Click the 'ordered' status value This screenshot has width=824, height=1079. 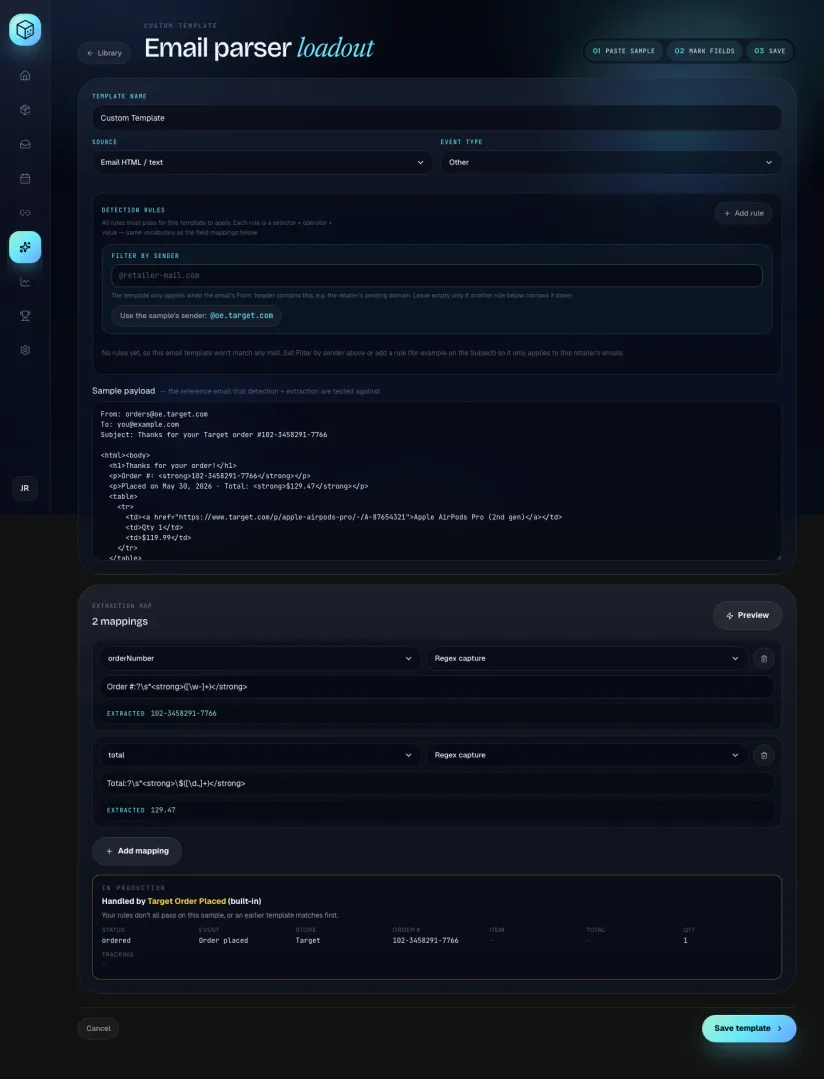point(116,941)
